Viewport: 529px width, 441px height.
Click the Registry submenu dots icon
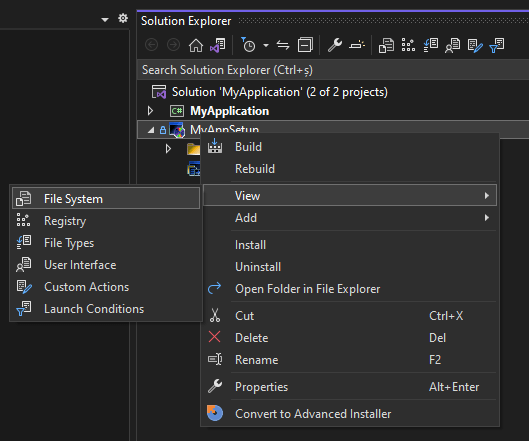[x=23, y=220]
